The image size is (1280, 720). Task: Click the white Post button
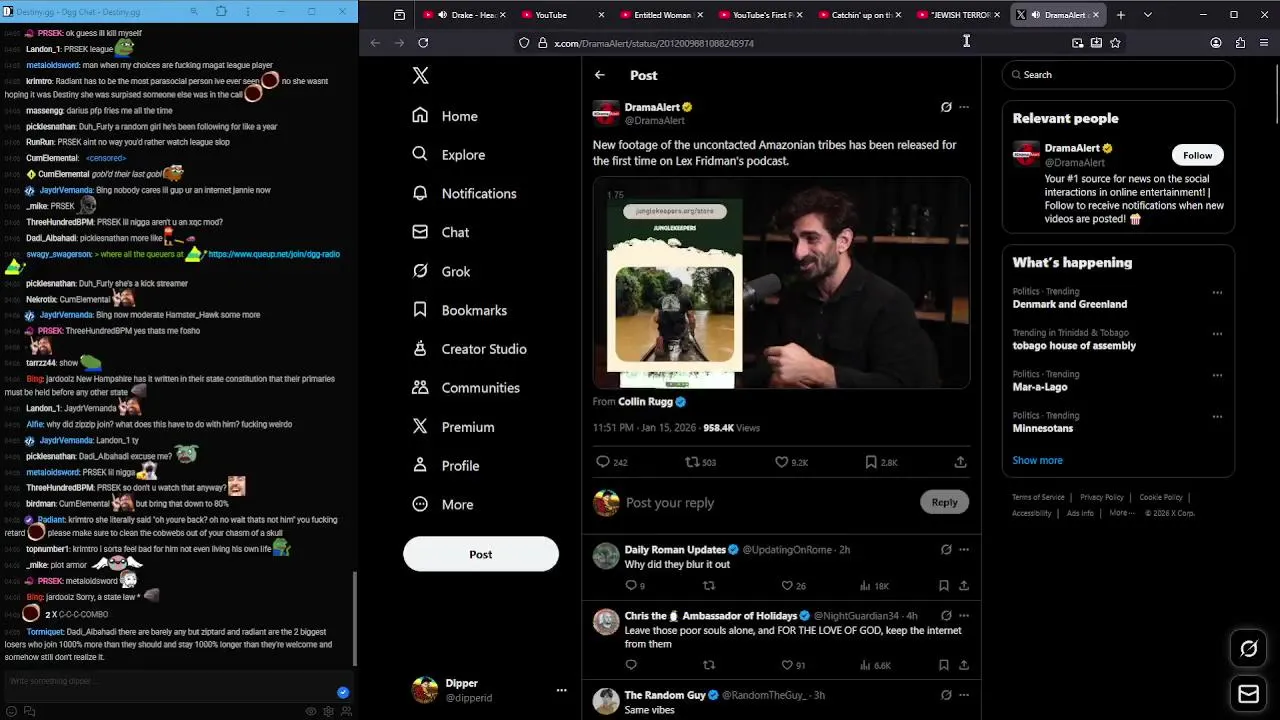click(x=481, y=554)
